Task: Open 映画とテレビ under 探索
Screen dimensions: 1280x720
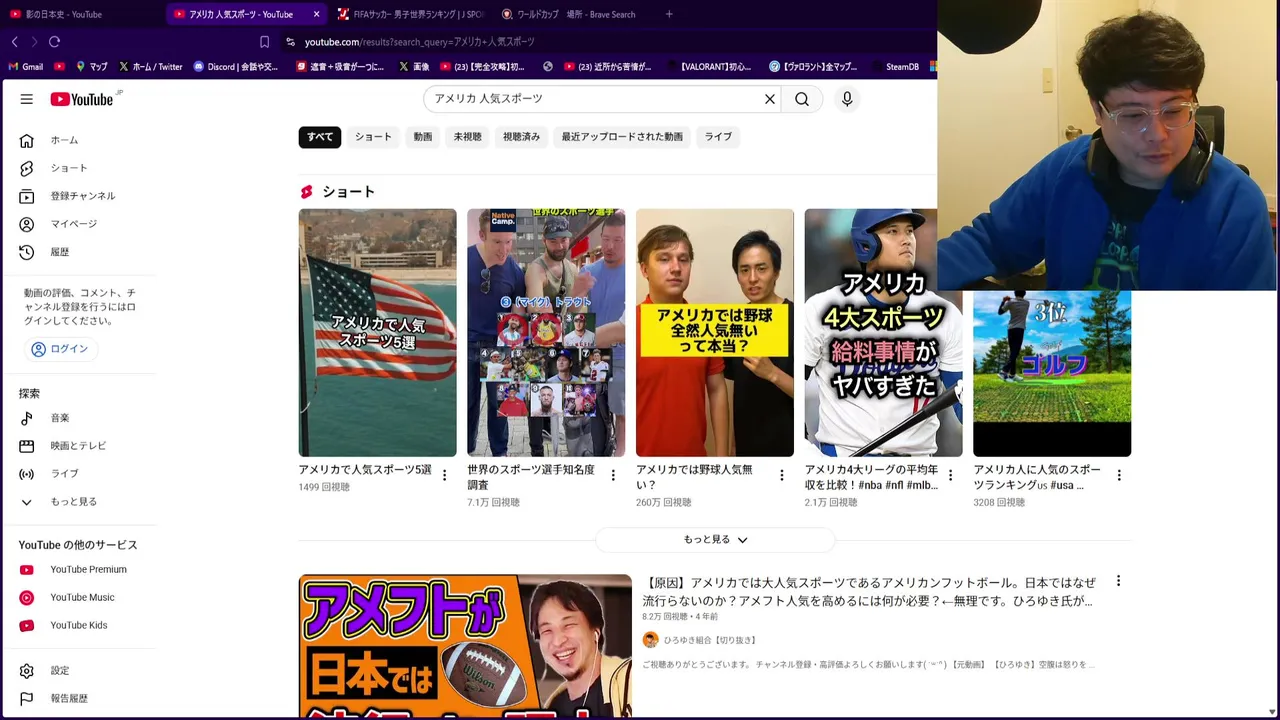Action: pos(78,446)
